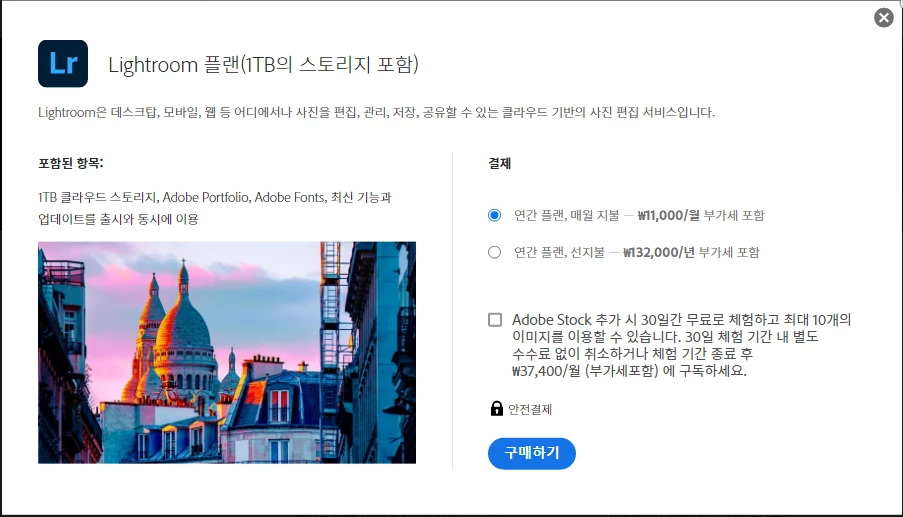Click the Adobe Stock 30일간 무료 description text
The width and height of the screenshot is (903, 517).
click(681, 345)
